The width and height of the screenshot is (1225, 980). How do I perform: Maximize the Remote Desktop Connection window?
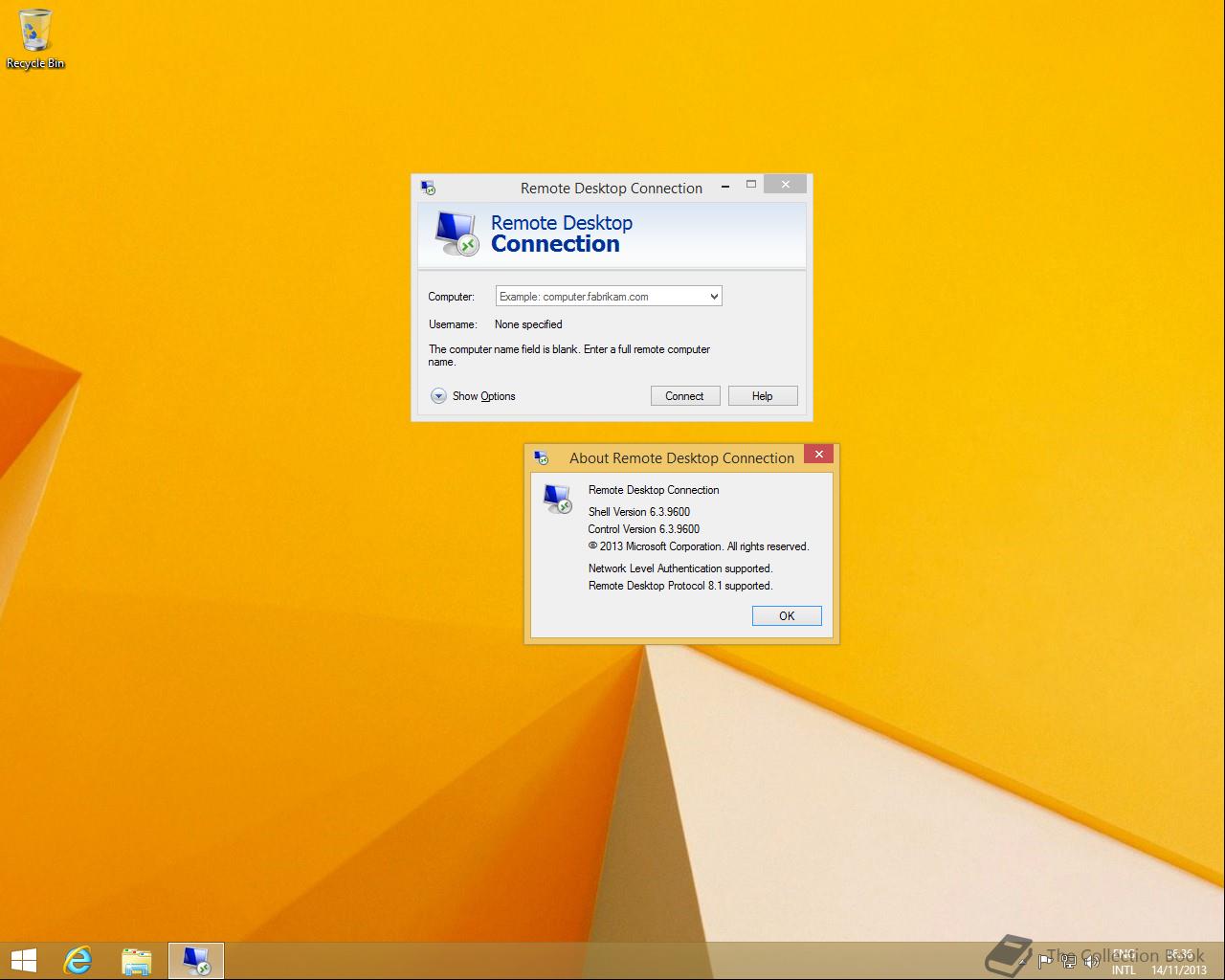pos(751,185)
